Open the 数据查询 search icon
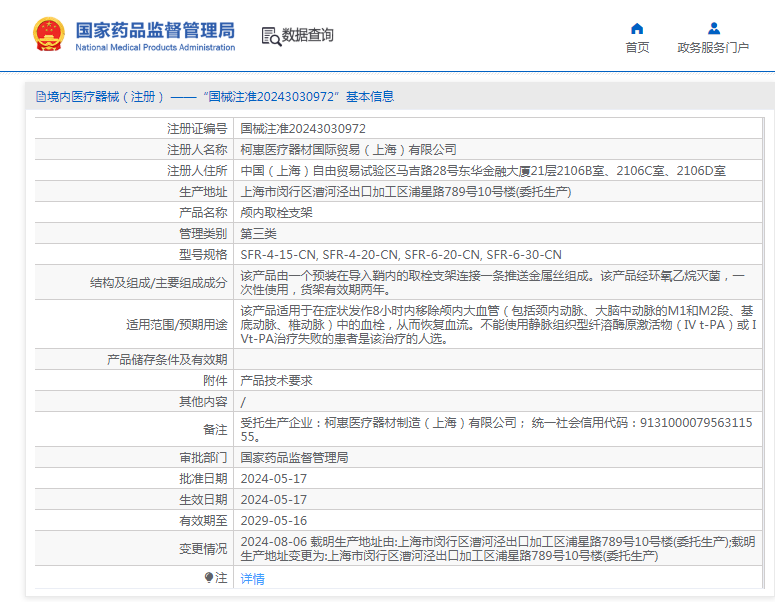This screenshot has width=775, height=602. [271, 37]
